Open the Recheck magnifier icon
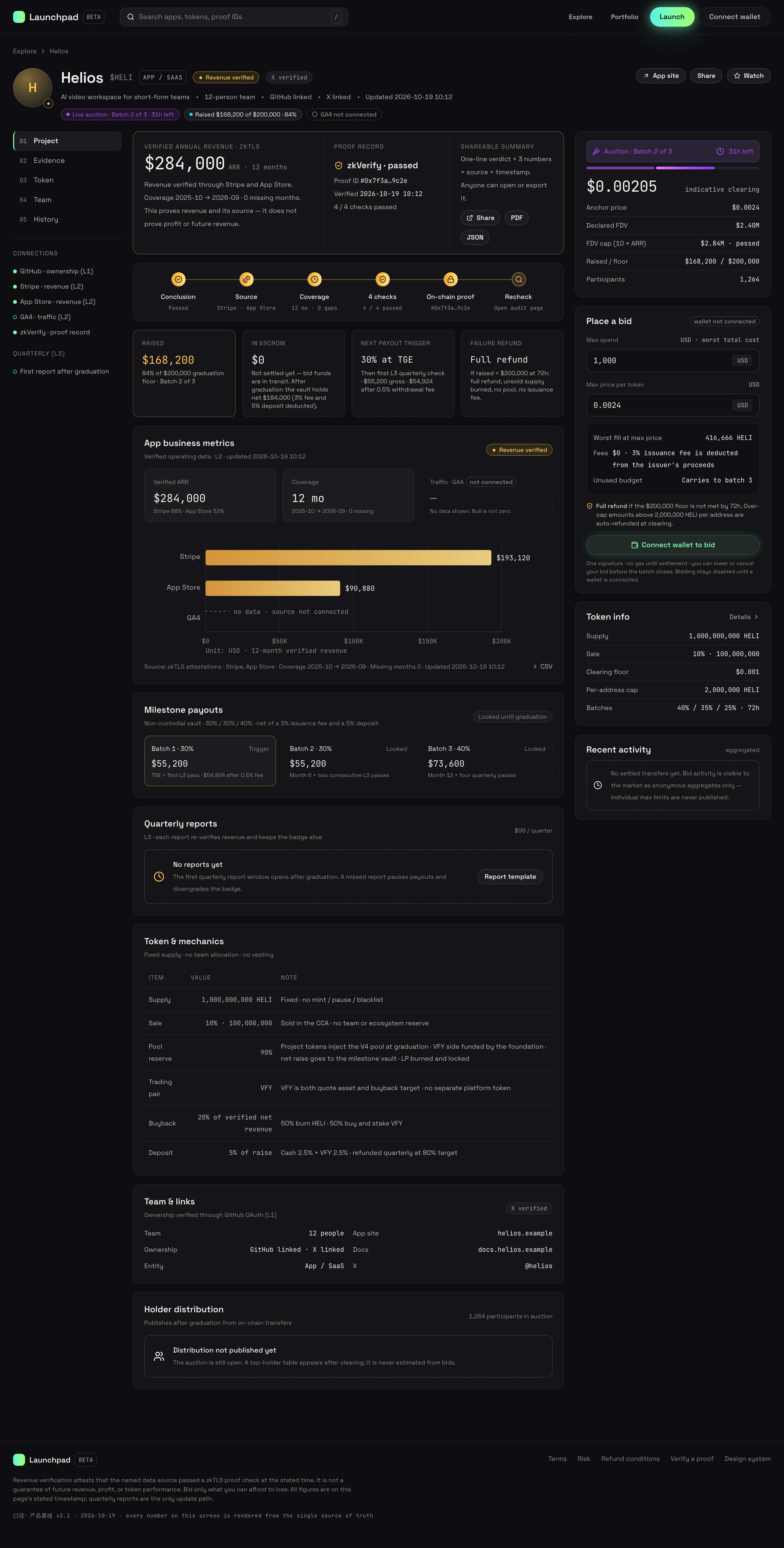 click(519, 279)
